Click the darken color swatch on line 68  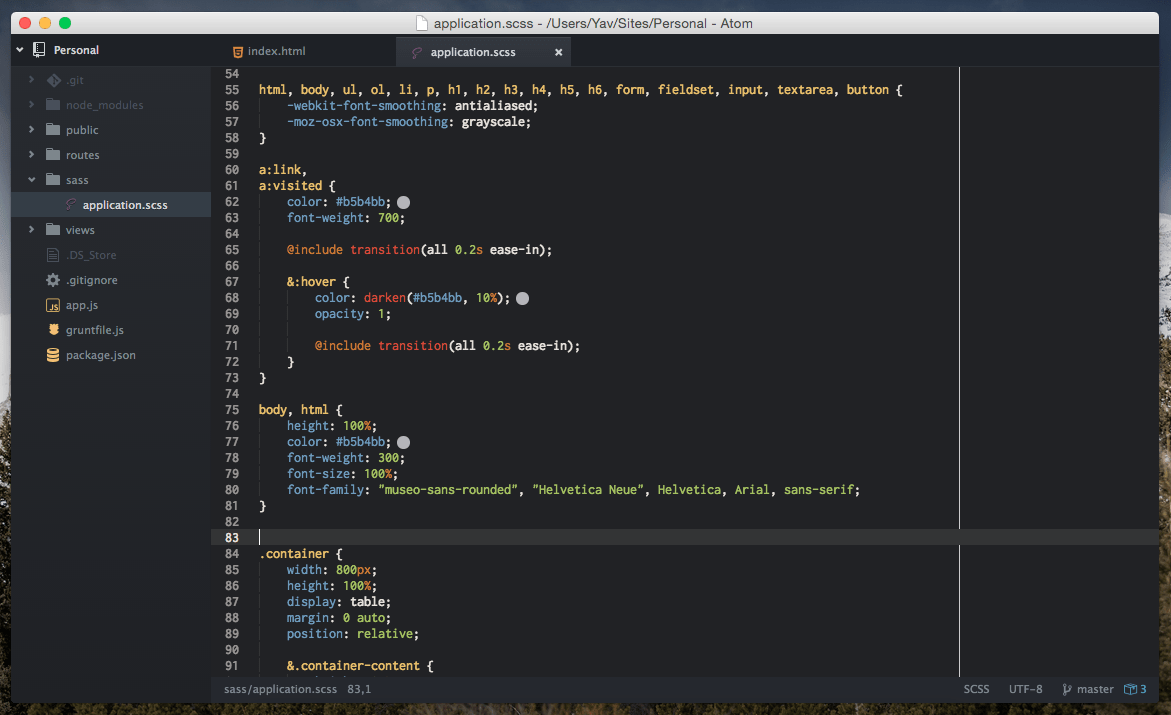(x=523, y=298)
